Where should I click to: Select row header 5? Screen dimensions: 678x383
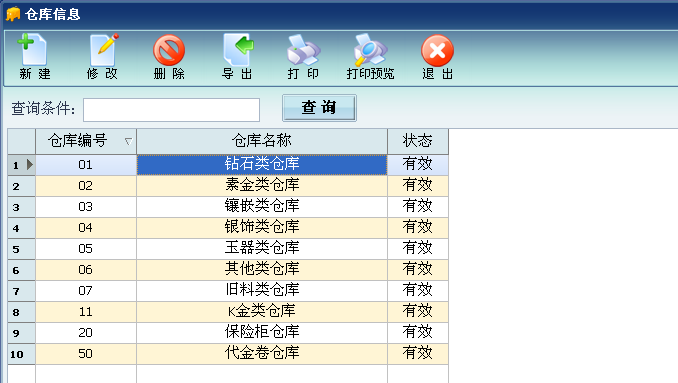click(21, 249)
